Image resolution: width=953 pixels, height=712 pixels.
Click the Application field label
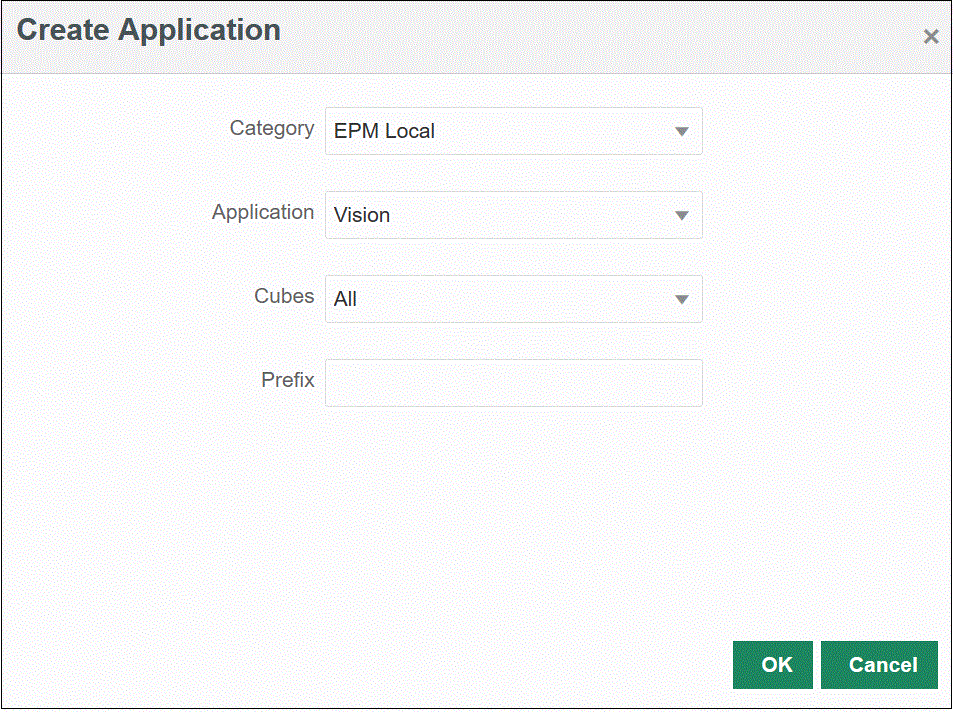click(x=263, y=212)
